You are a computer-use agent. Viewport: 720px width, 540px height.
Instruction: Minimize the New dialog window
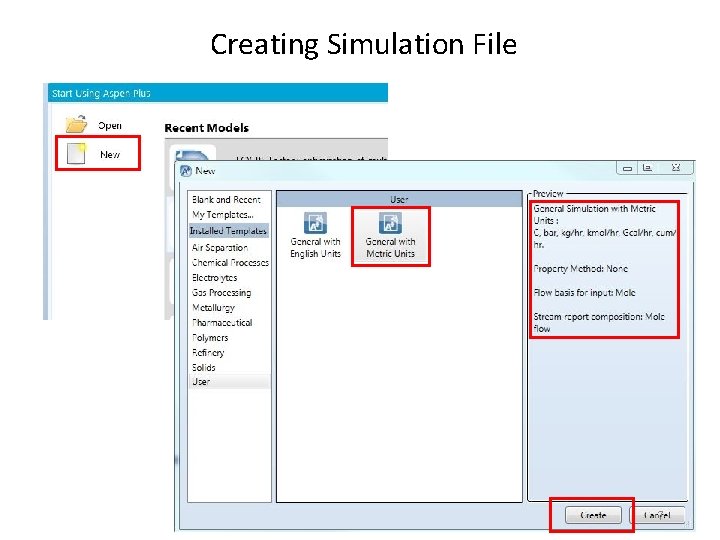pos(627,168)
